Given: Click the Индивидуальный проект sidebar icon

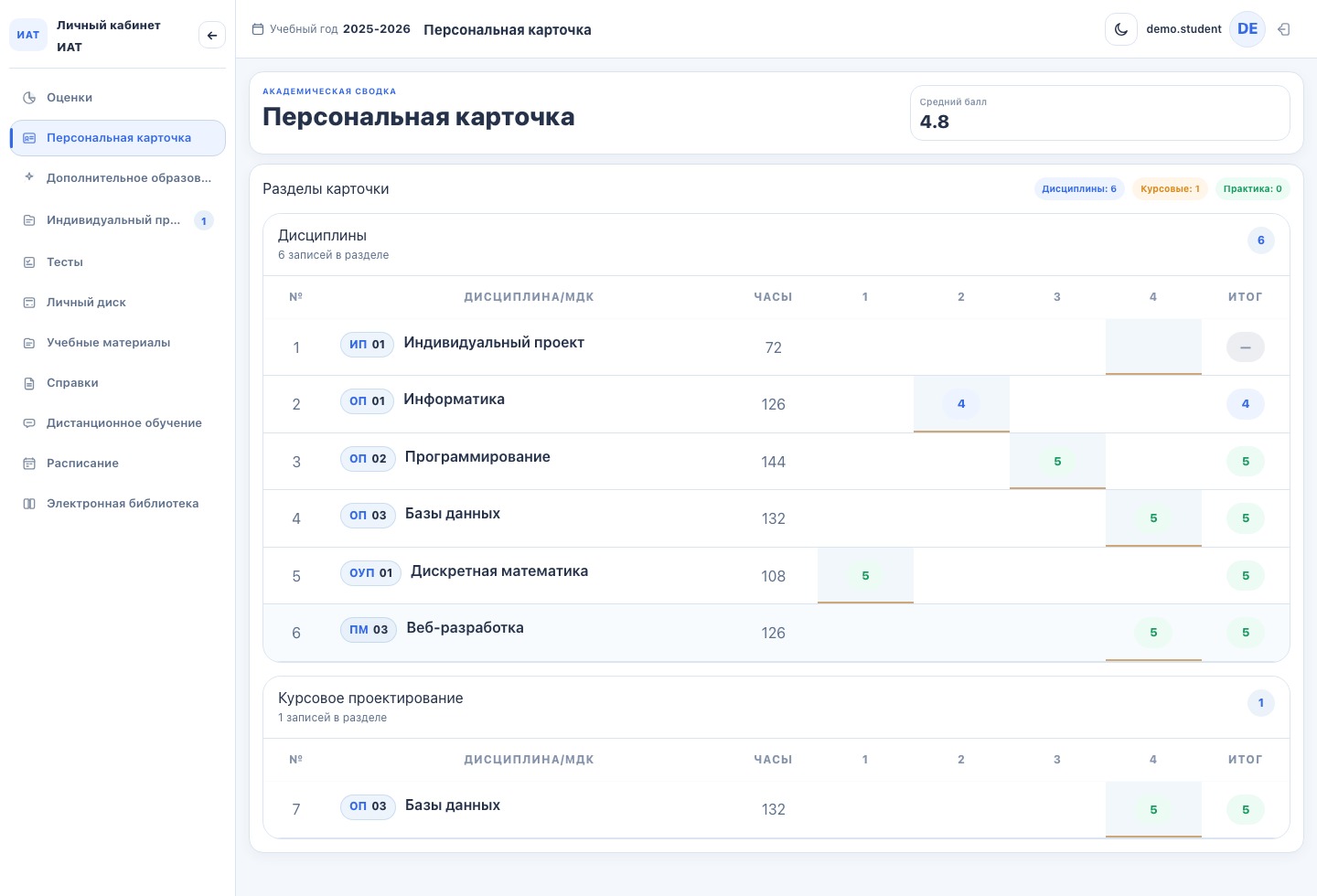Looking at the screenshot, I should (x=29, y=220).
